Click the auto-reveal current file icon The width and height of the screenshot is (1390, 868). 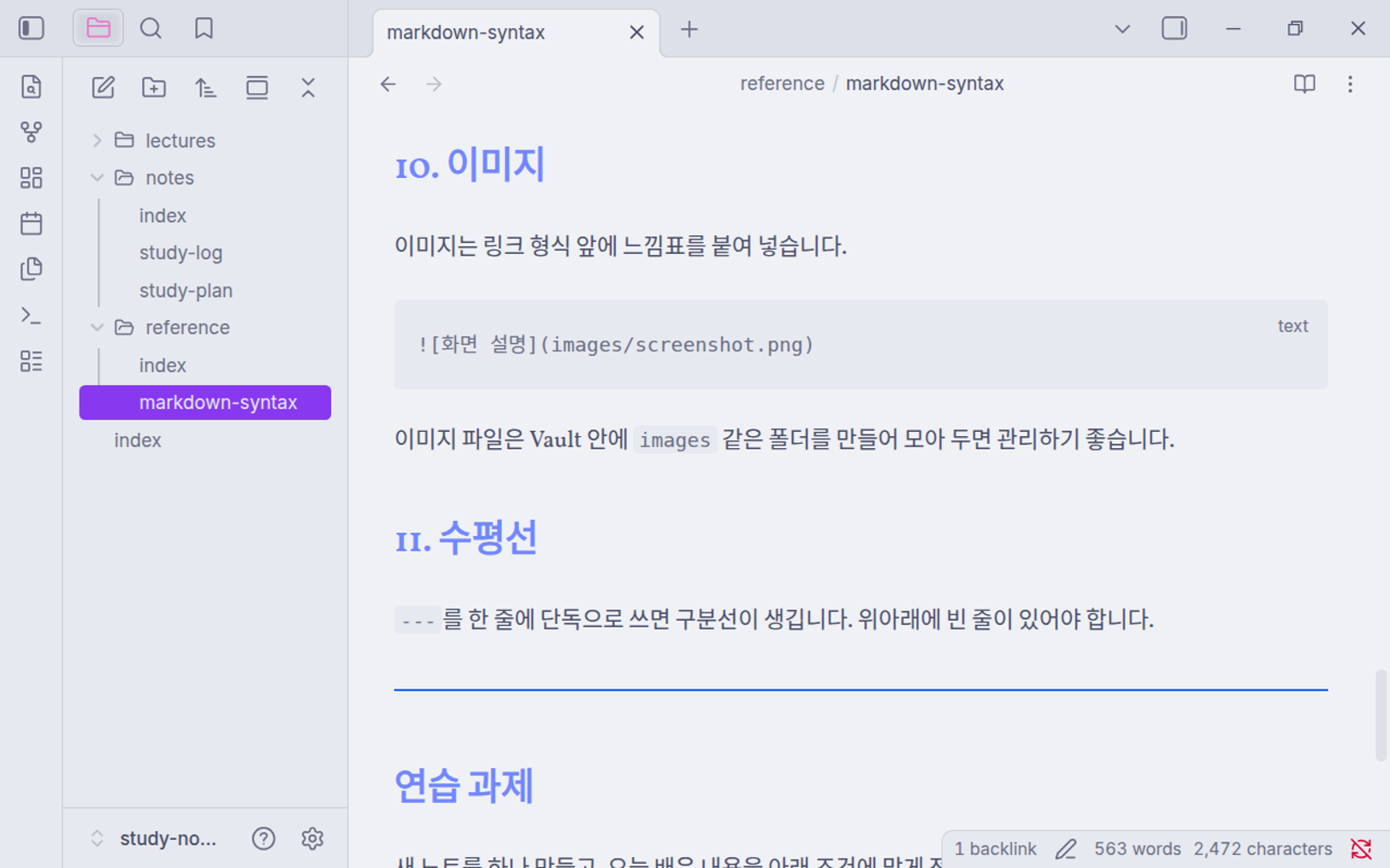(257, 87)
